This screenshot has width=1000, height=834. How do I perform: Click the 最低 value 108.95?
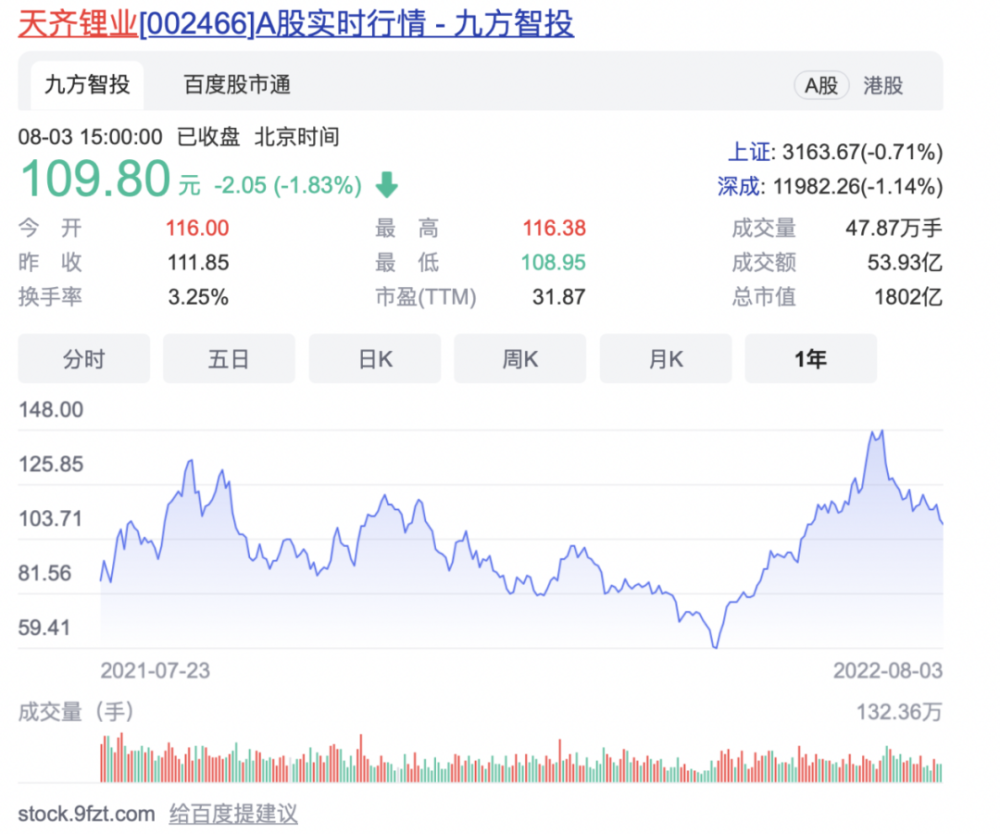pos(554,263)
